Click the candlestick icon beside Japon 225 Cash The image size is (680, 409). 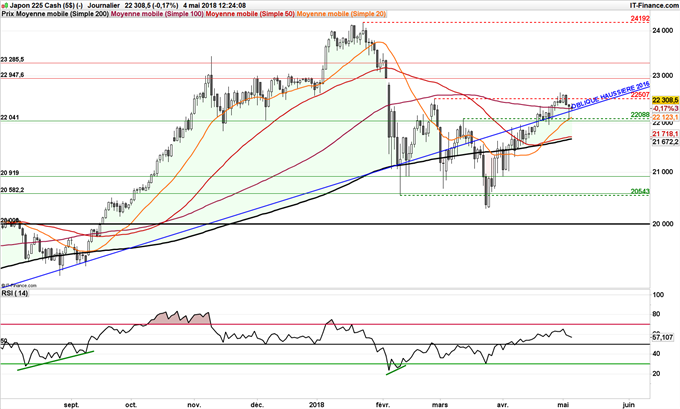[x=4, y=6]
